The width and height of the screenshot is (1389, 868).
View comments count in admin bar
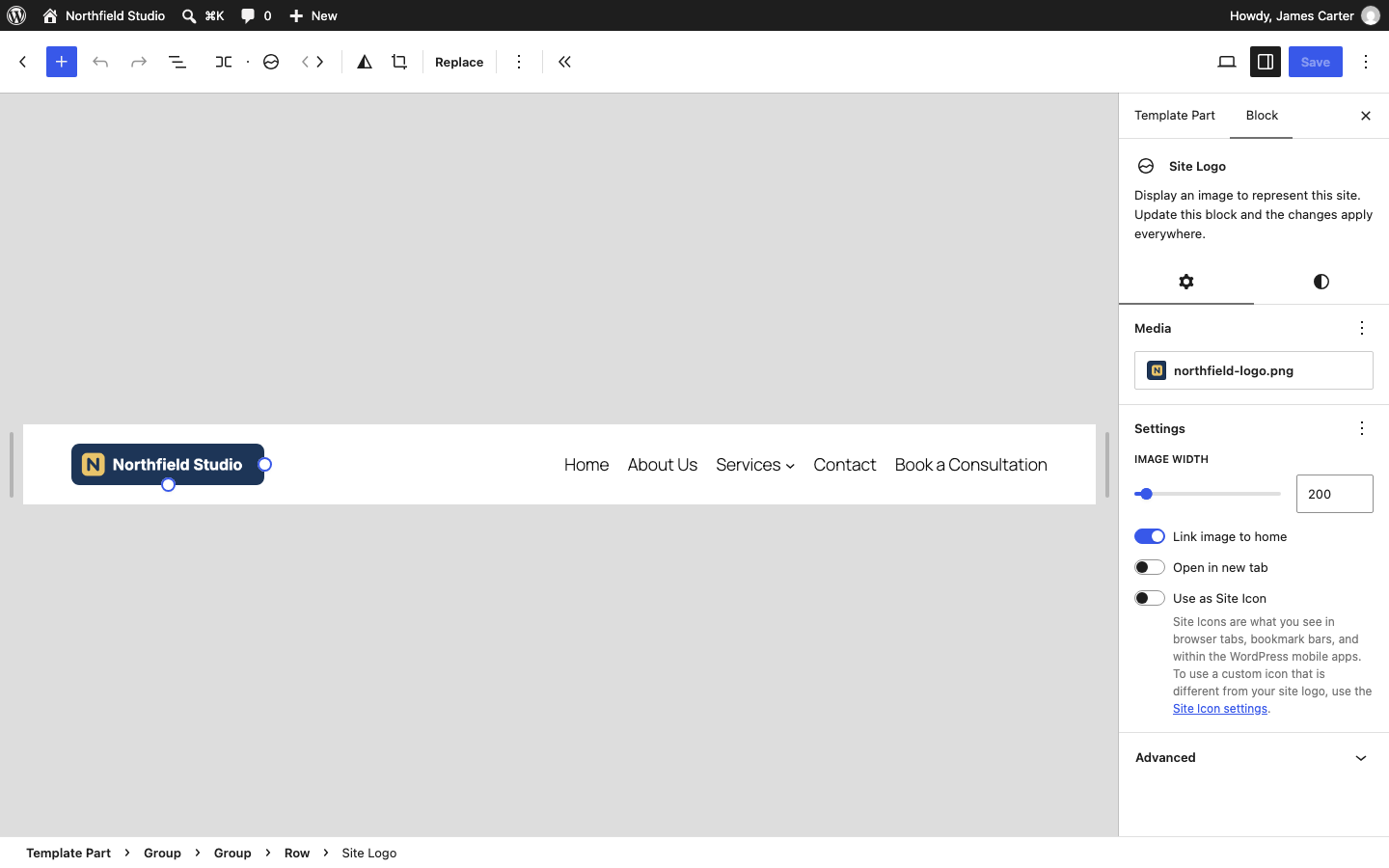pos(256,15)
